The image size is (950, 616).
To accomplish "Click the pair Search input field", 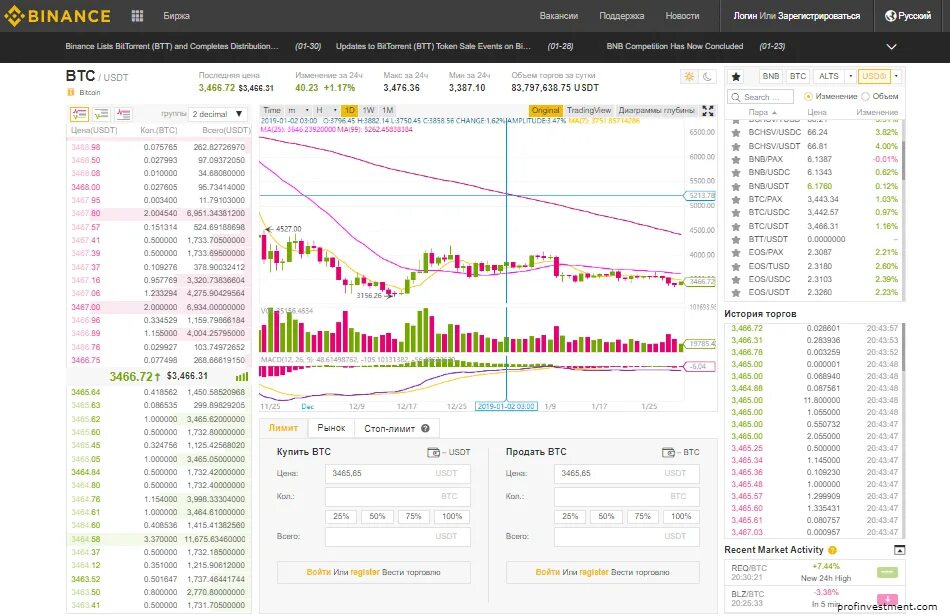I will (x=762, y=97).
